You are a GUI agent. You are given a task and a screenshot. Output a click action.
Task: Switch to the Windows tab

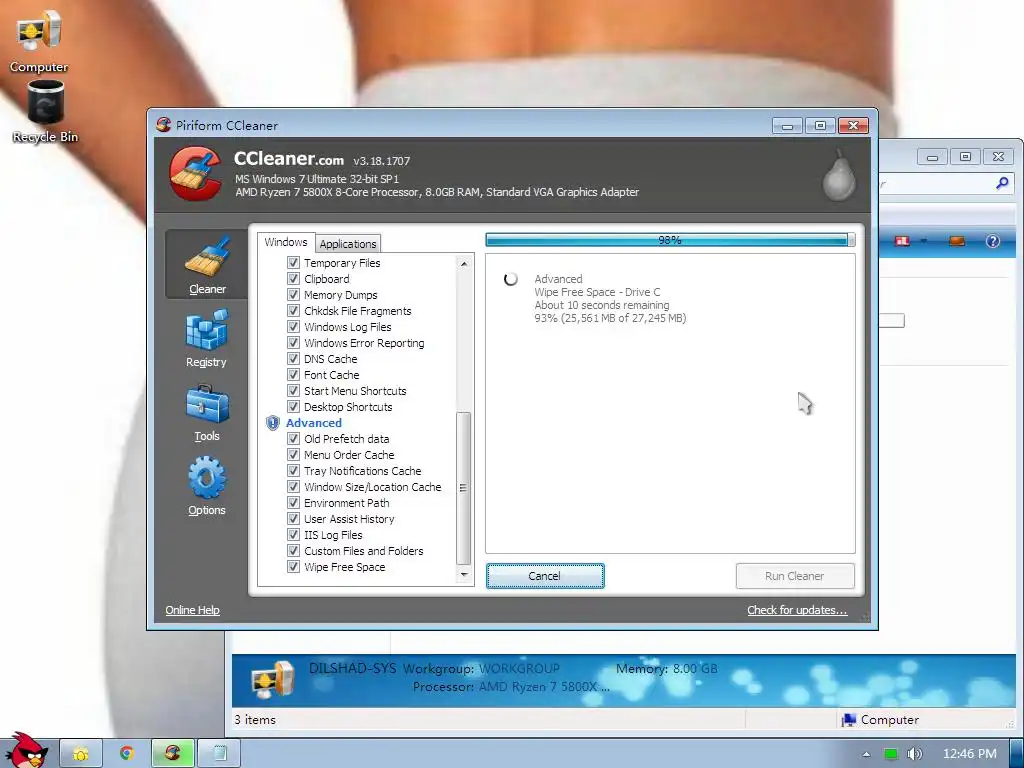click(x=285, y=242)
